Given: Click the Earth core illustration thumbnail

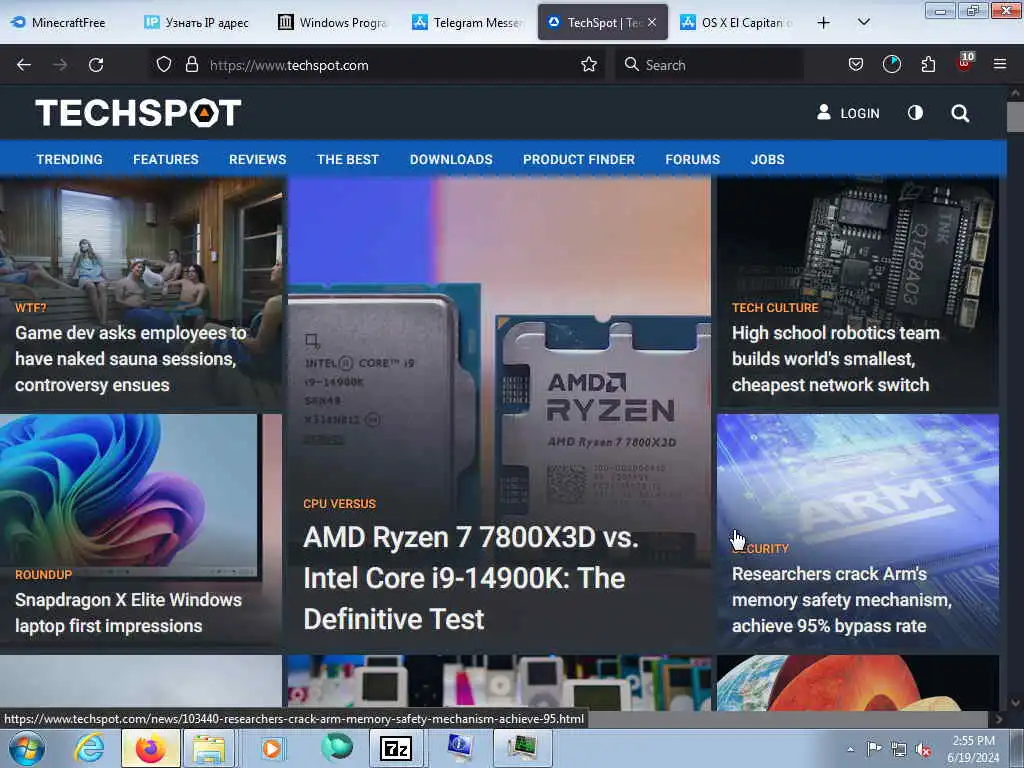Looking at the screenshot, I should pos(857,682).
